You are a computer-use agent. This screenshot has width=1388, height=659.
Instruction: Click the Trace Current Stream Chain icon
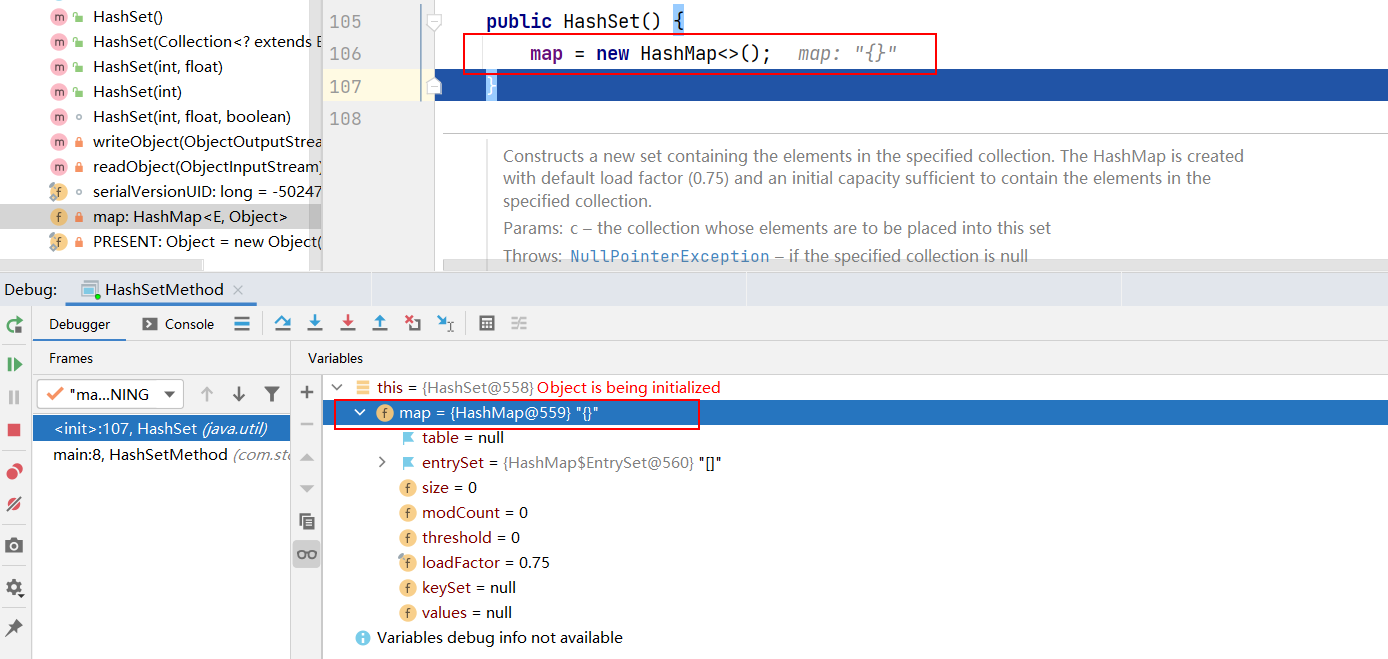click(519, 323)
